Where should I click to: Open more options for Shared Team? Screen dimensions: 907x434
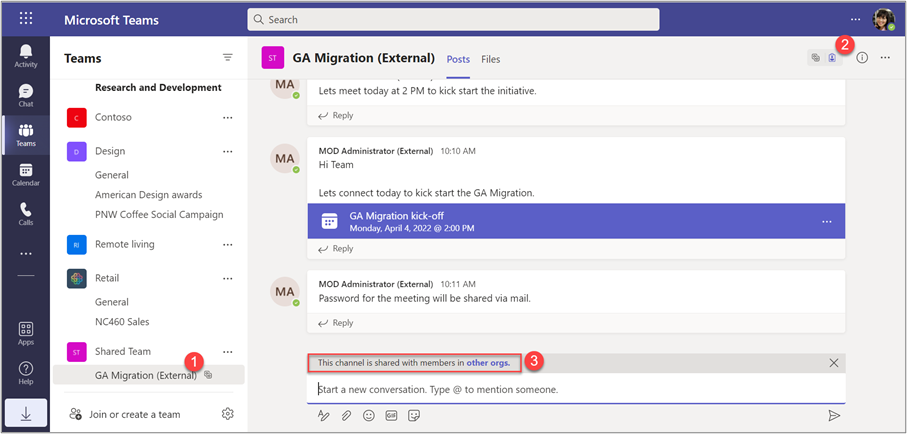pos(228,352)
